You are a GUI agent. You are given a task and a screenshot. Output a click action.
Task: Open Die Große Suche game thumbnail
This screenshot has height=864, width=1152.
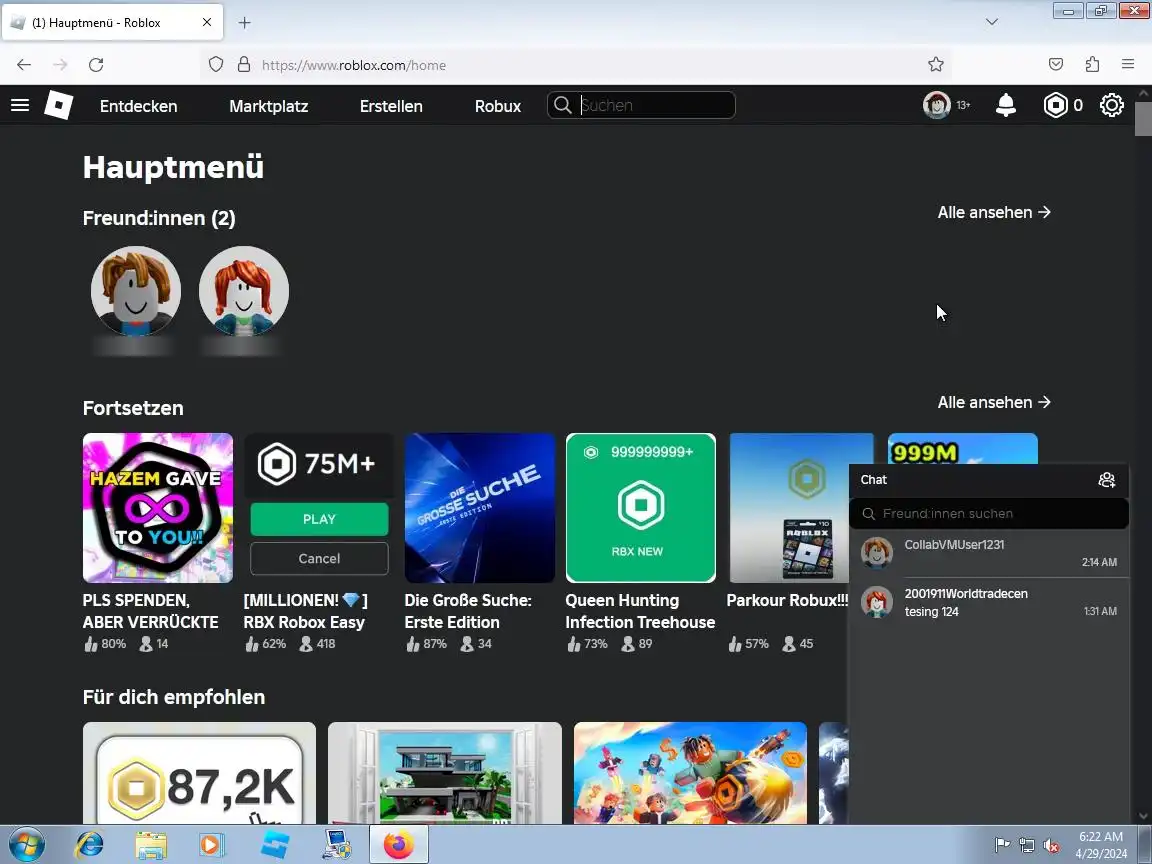480,508
